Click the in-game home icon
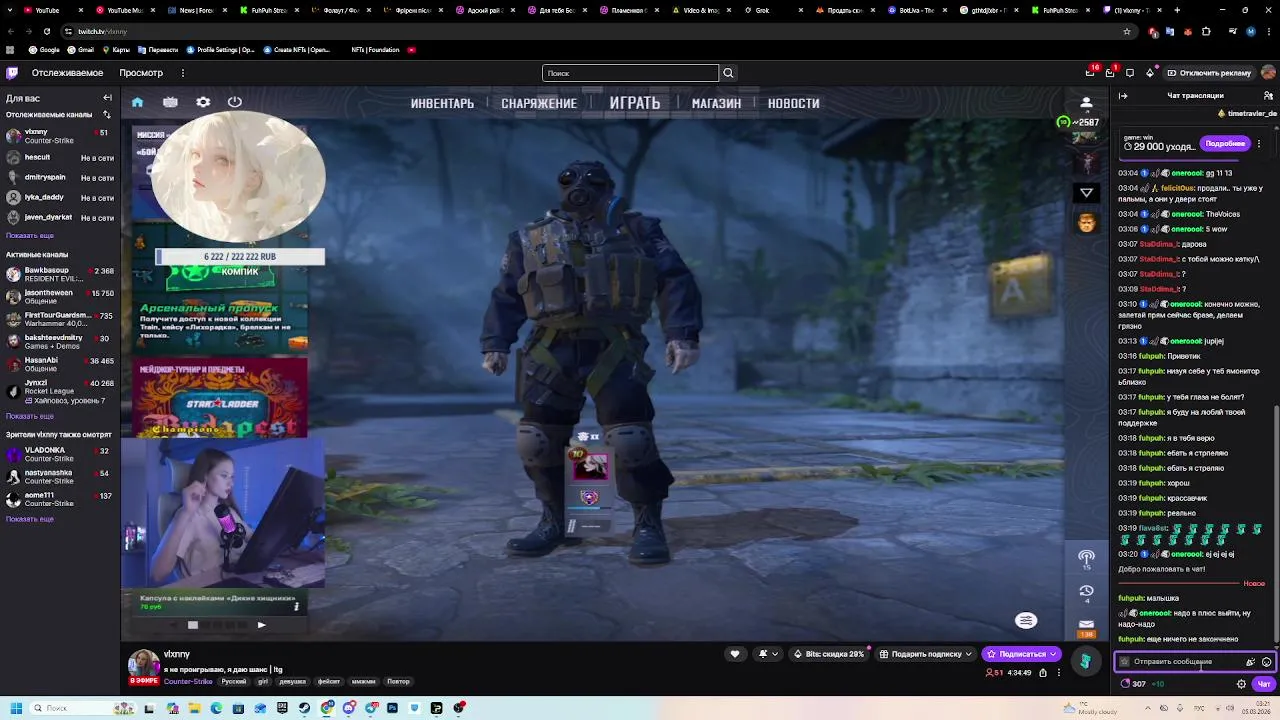Image resolution: width=1280 pixels, height=720 pixels. (137, 102)
